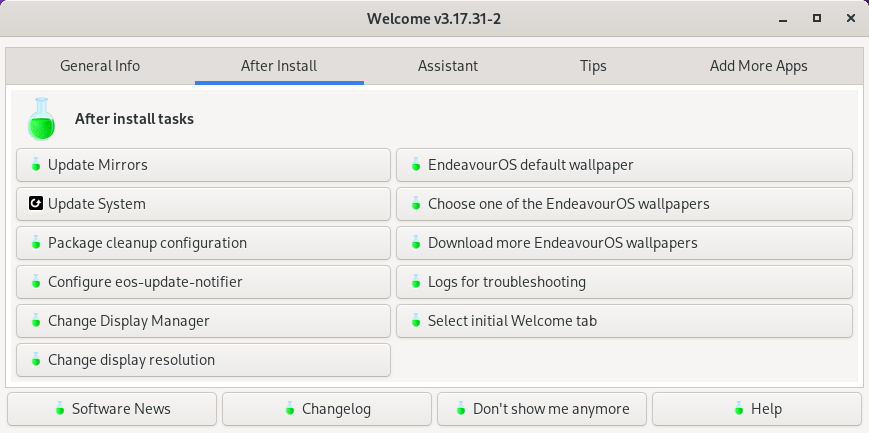The height and width of the screenshot is (433, 869).
Task: Click the Update Mirrors button
Action: (203, 165)
